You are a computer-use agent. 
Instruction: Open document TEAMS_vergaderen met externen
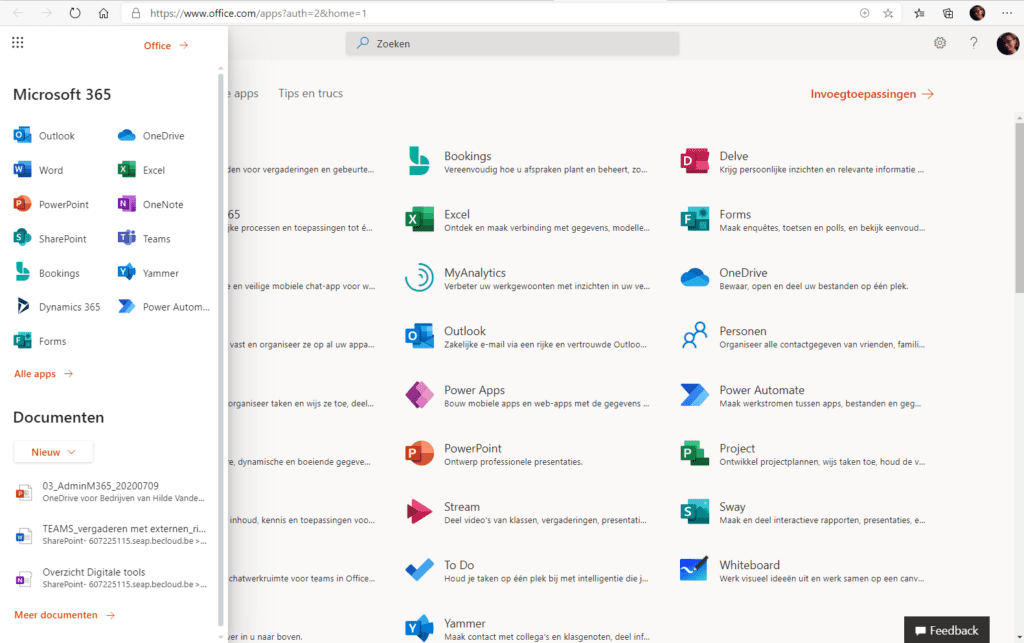[x=111, y=535]
